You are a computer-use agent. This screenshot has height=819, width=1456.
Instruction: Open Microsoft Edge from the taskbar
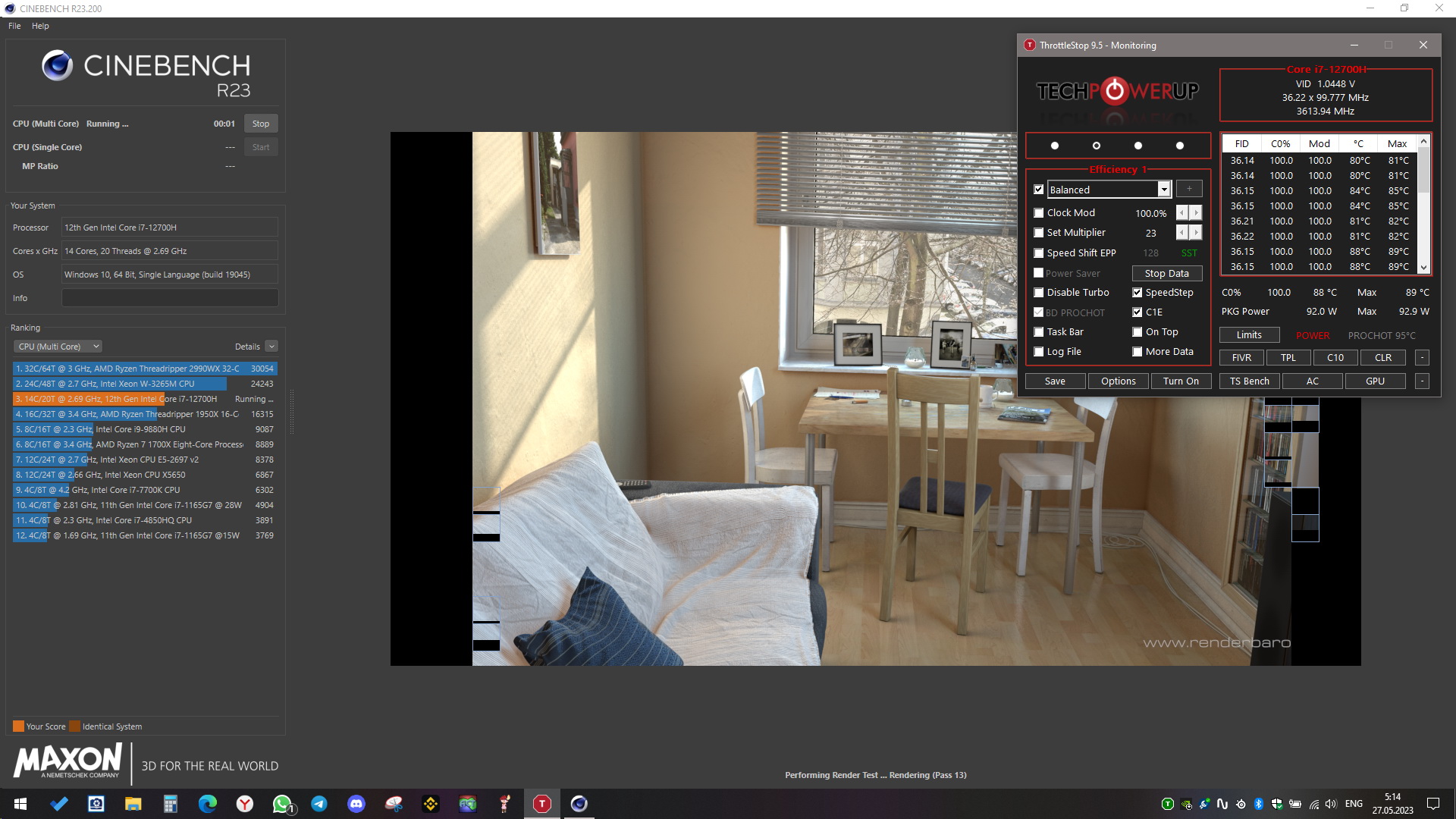click(207, 804)
